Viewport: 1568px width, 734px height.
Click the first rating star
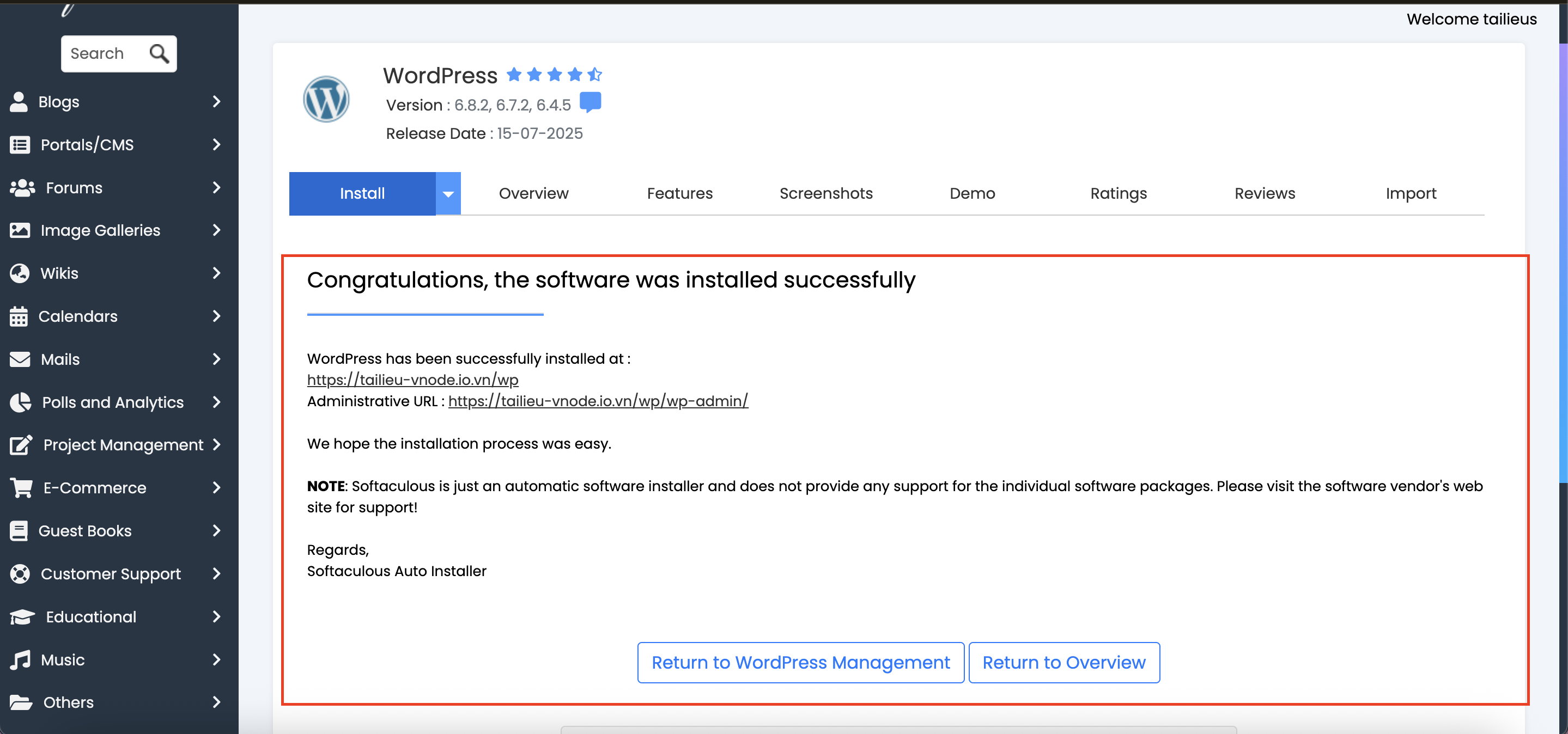pyautogui.click(x=514, y=74)
